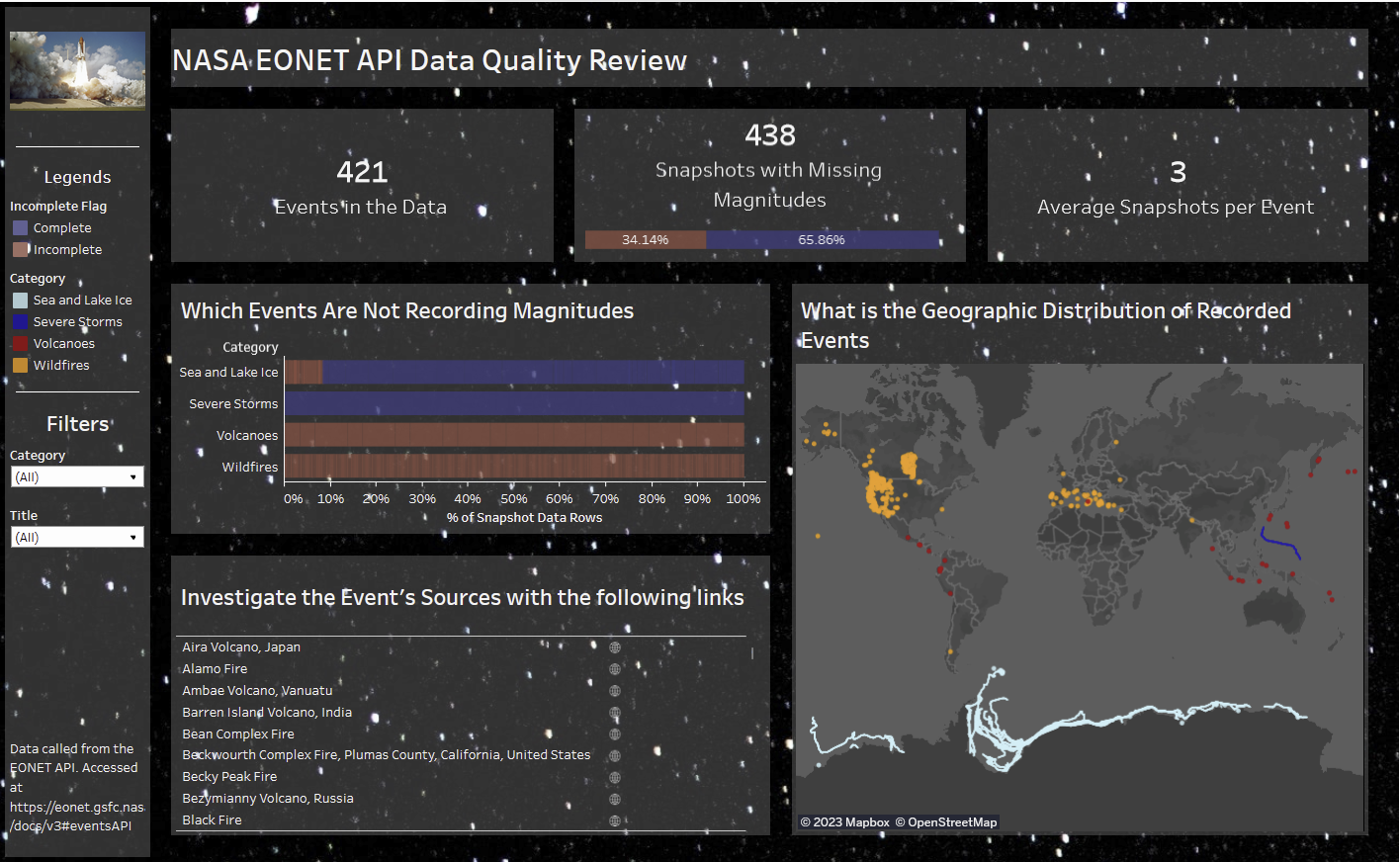The image size is (1400, 862).
Task: Click the space shuttle launch image
Action: click(77, 70)
